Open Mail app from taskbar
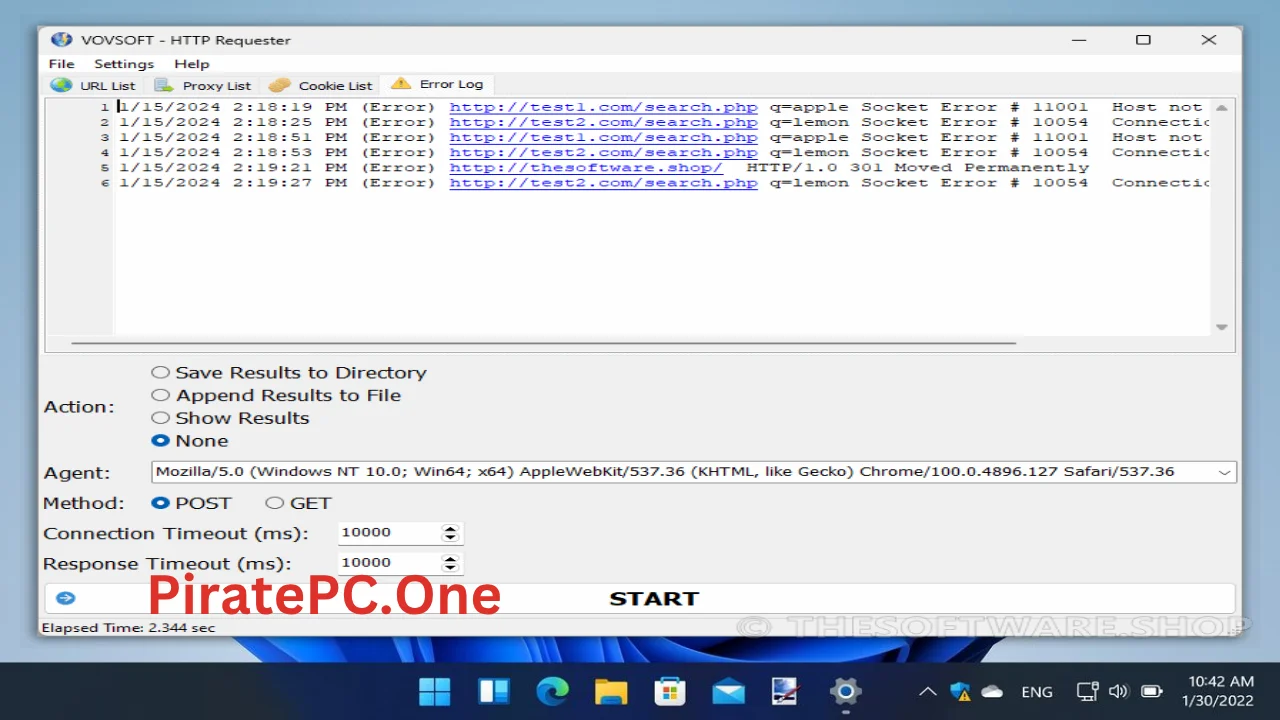1280x720 pixels. click(728, 691)
